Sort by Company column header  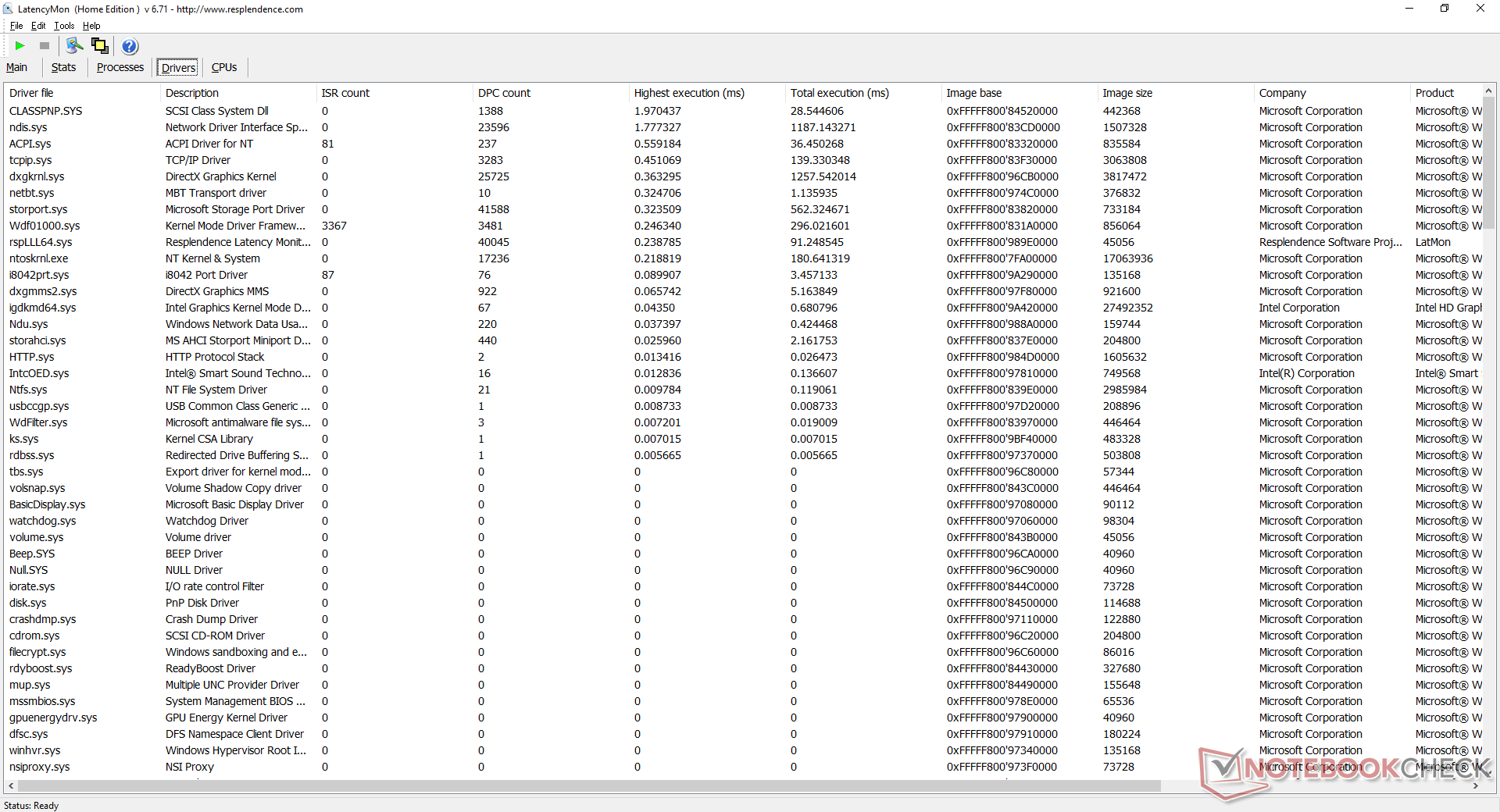[x=1332, y=93]
